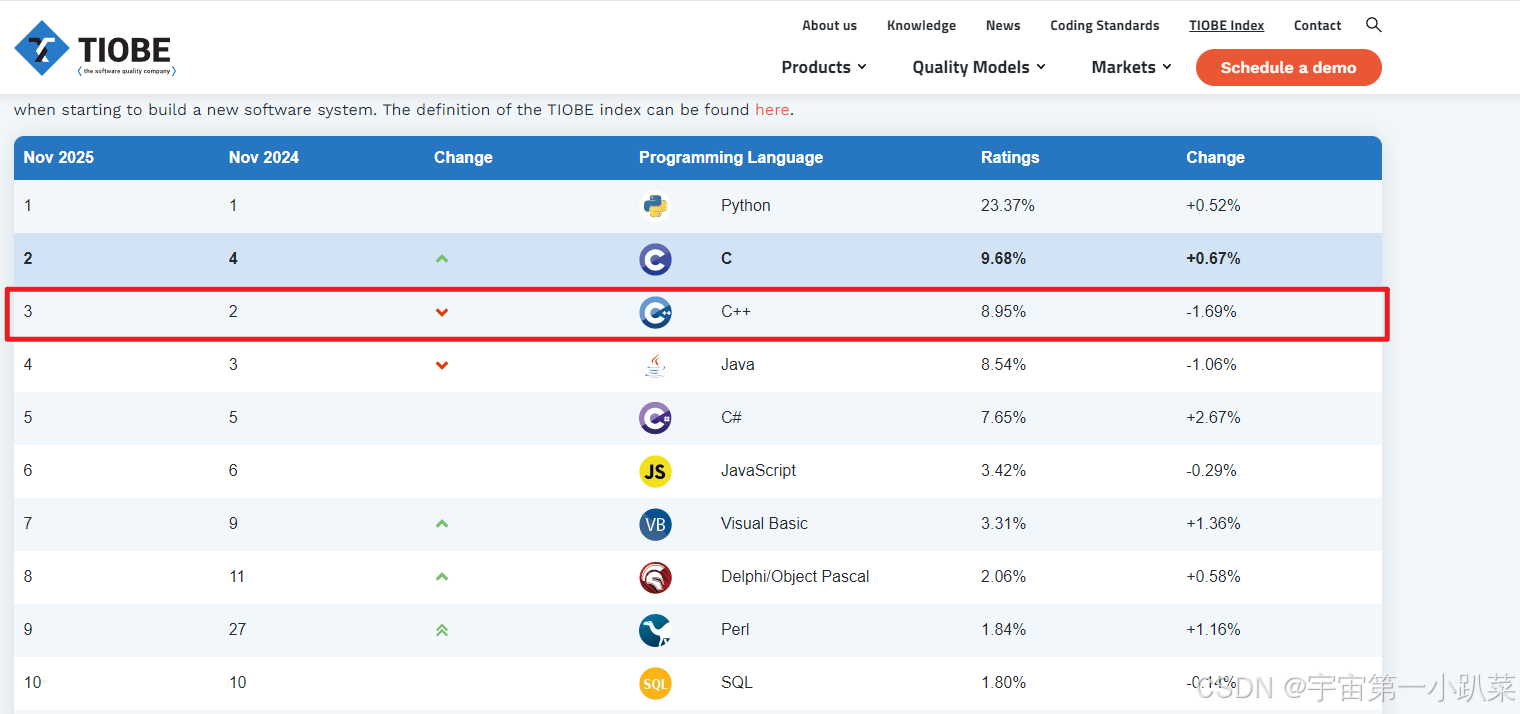Open the search magnifier icon
The width and height of the screenshot is (1520, 714).
coord(1374,25)
